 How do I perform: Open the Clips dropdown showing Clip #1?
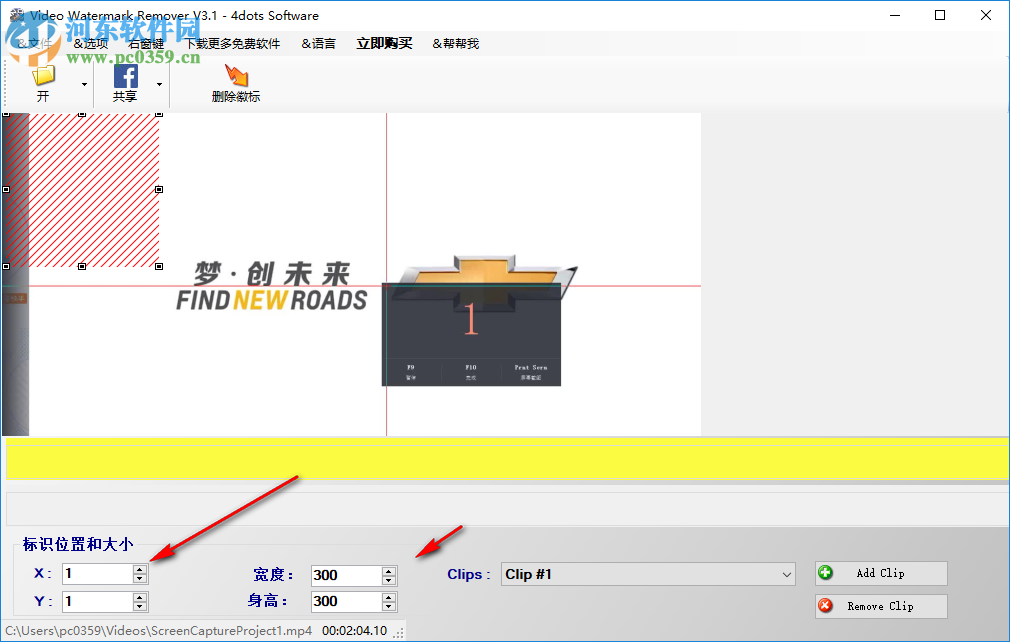(648, 573)
